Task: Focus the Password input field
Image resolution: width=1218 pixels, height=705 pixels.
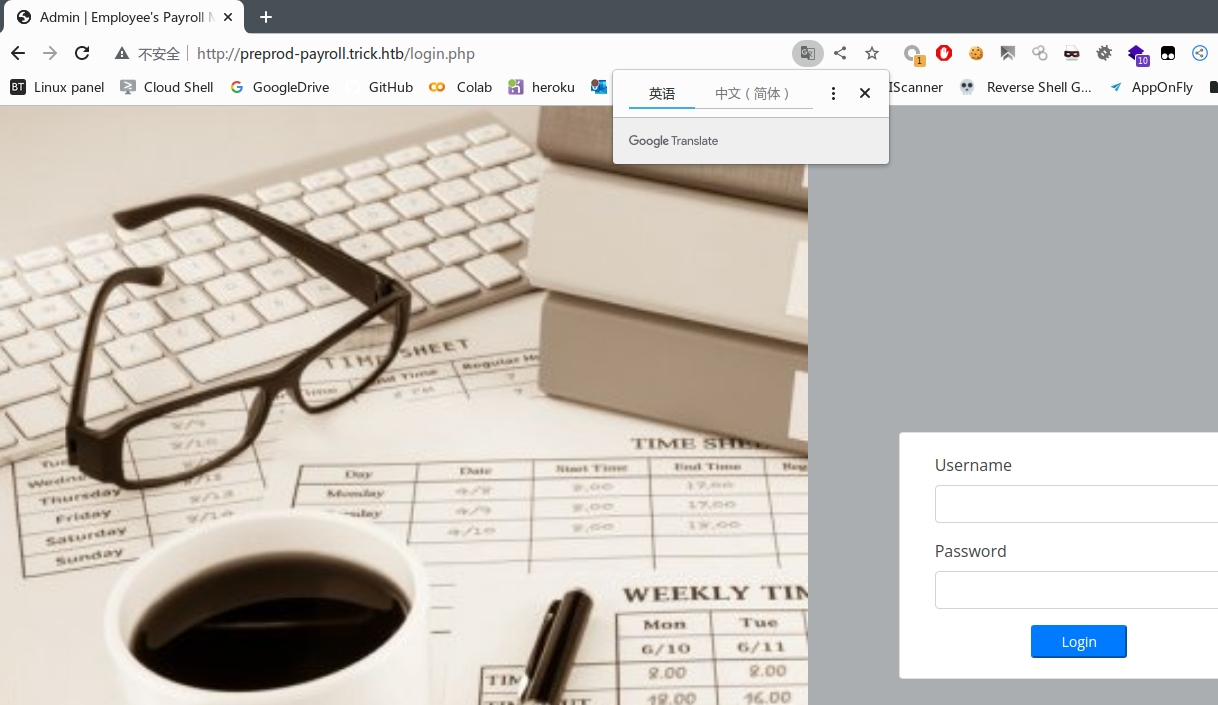Action: tap(1076, 590)
